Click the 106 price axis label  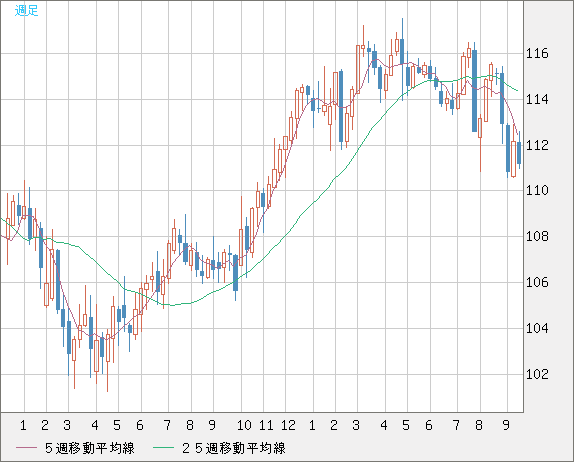(537, 282)
